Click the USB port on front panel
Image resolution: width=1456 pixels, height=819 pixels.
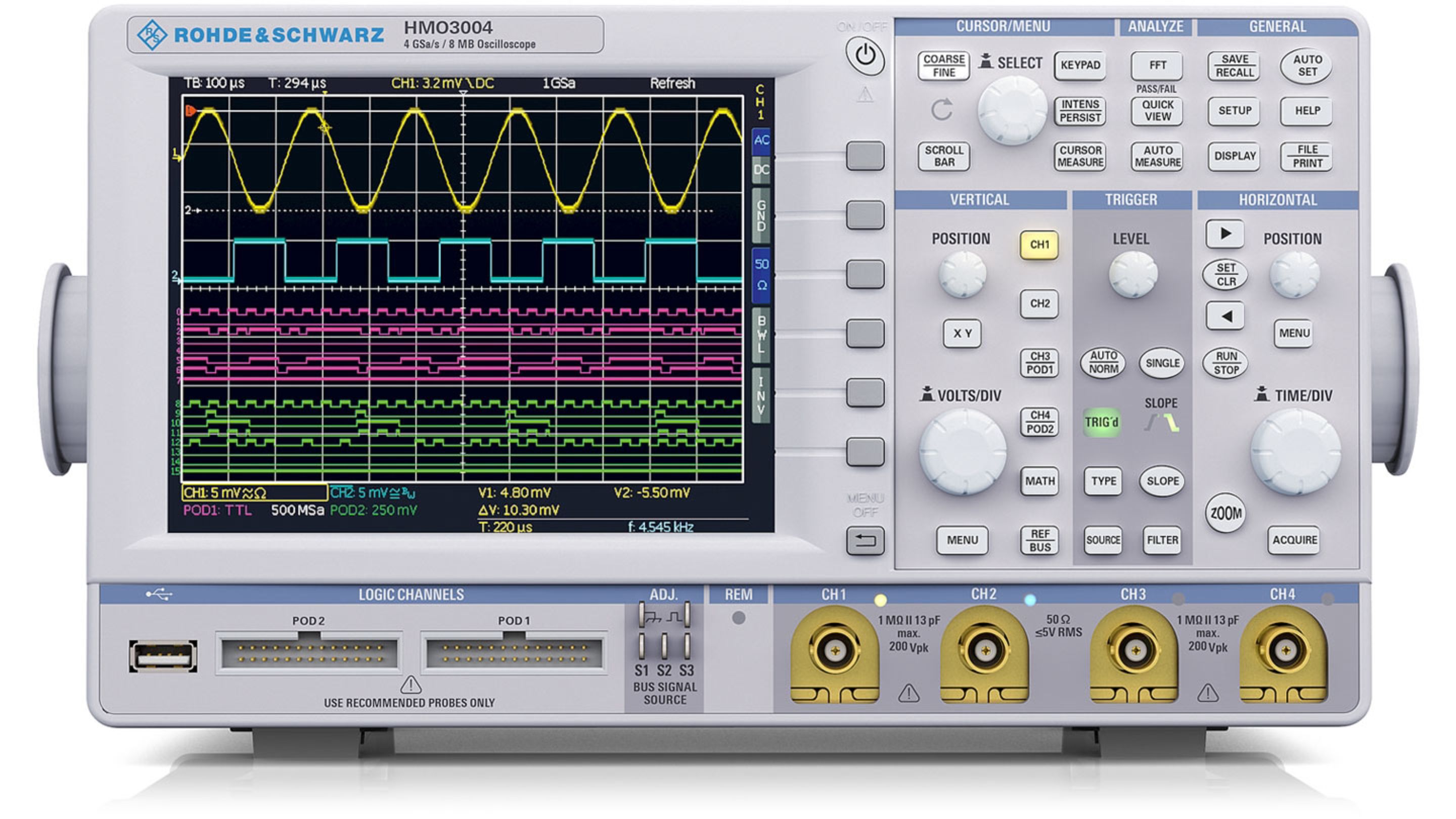pos(163,656)
